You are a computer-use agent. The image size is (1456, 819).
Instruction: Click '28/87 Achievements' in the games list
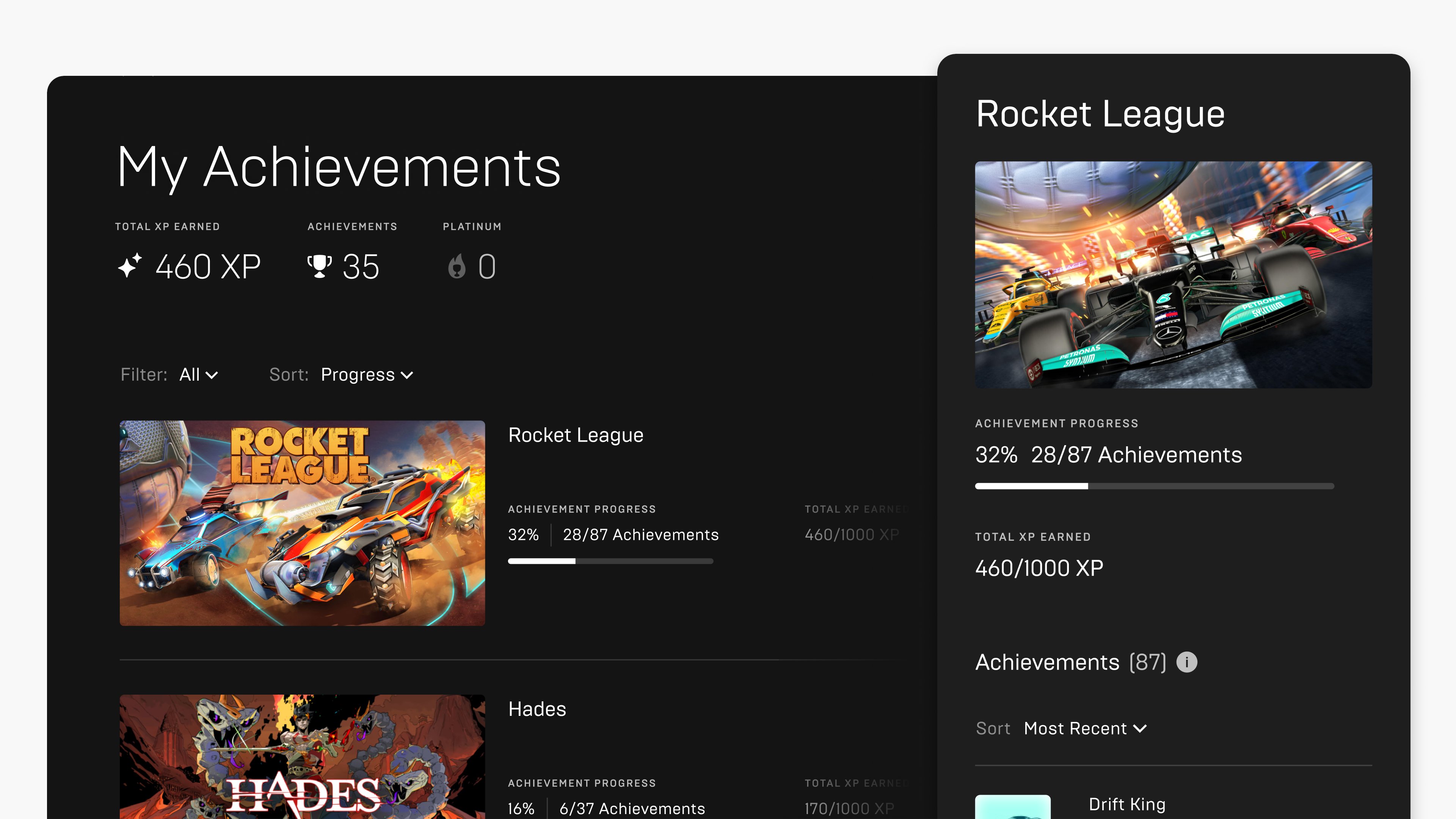click(640, 535)
